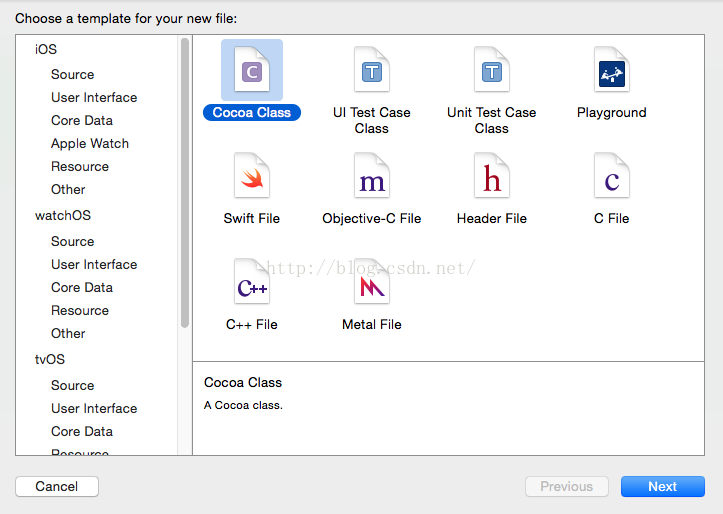Select the Playground template icon

coord(611,70)
